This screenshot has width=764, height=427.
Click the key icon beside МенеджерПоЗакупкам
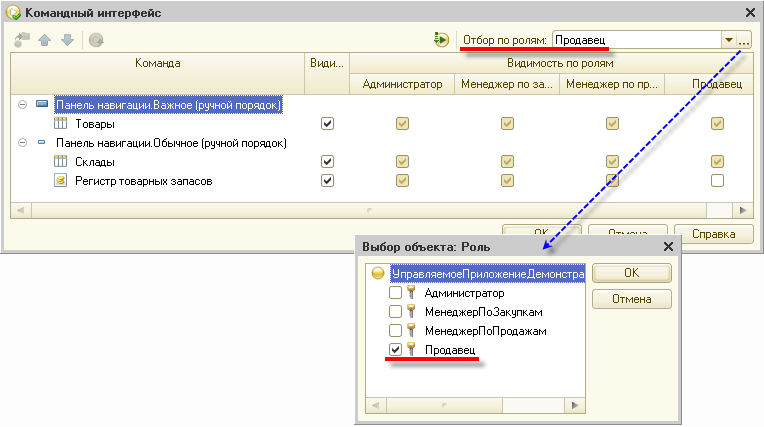pos(411,311)
